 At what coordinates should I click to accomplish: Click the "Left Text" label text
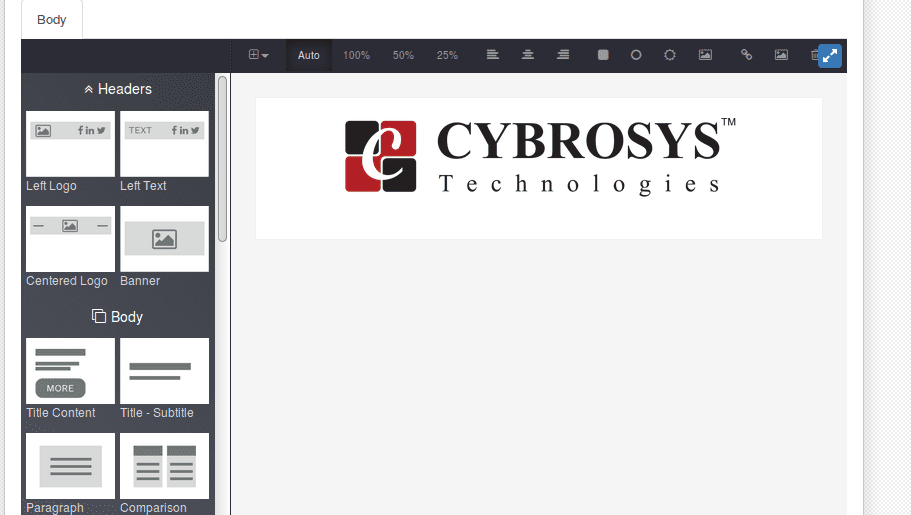(x=143, y=186)
